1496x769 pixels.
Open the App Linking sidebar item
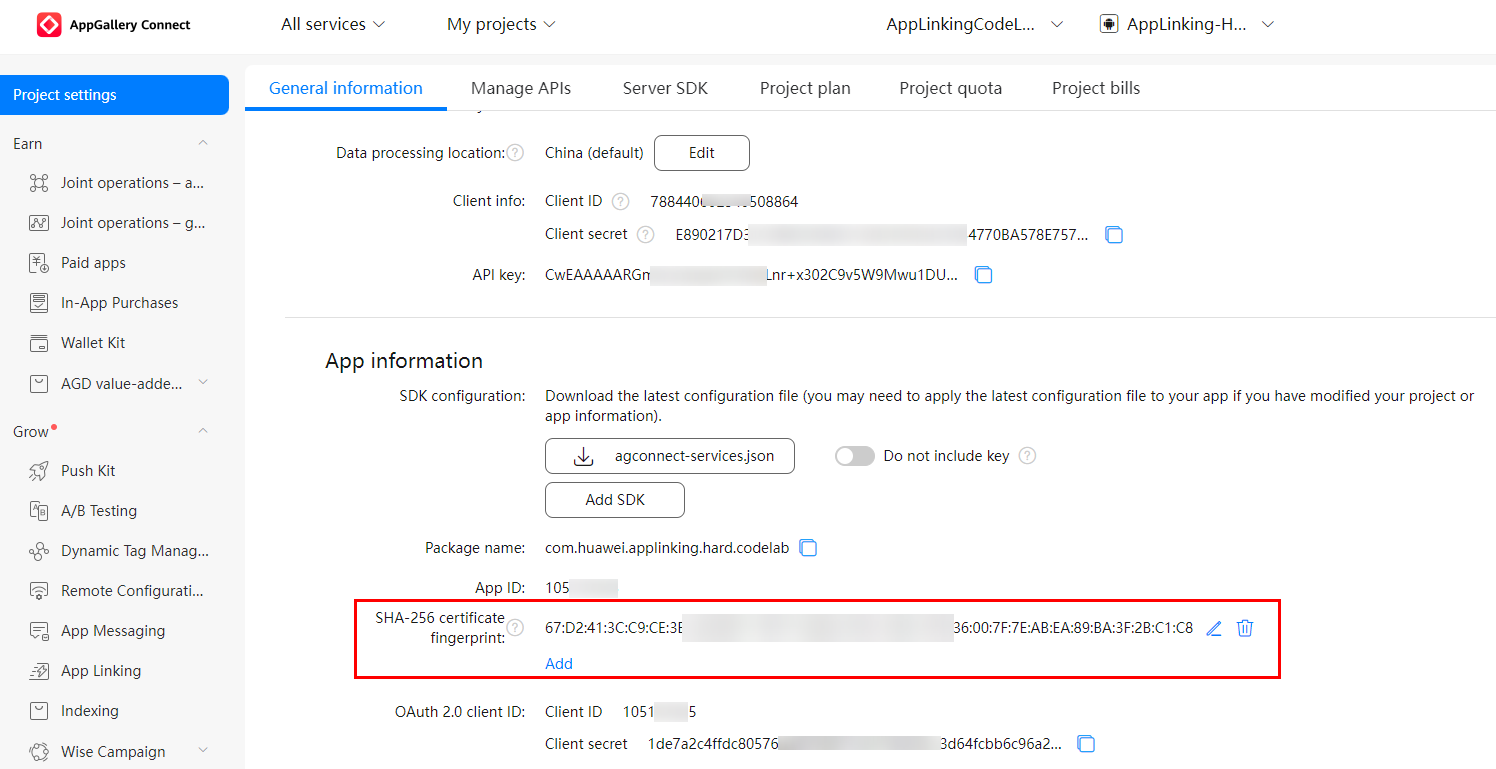click(x=101, y=671)
